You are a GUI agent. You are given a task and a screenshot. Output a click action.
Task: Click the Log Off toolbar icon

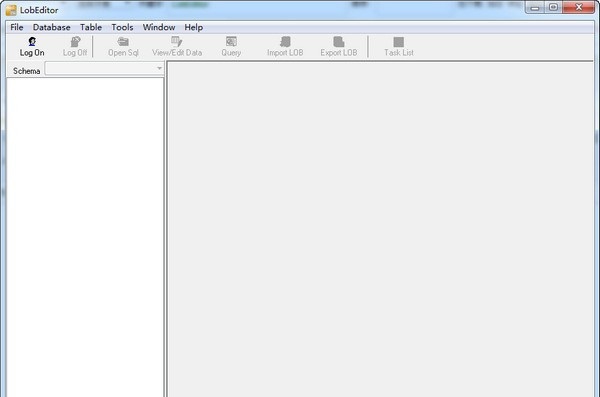(75, 42)
